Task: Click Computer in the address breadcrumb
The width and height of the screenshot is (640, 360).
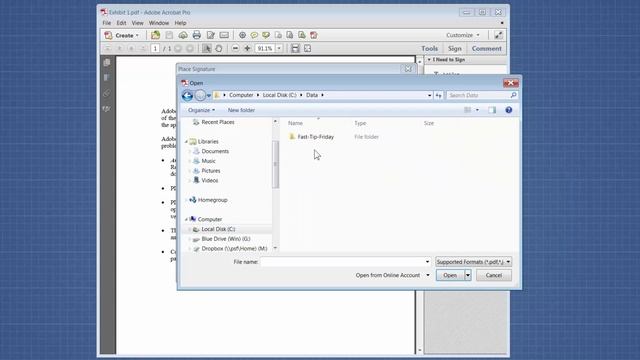Action: point(241,95)
